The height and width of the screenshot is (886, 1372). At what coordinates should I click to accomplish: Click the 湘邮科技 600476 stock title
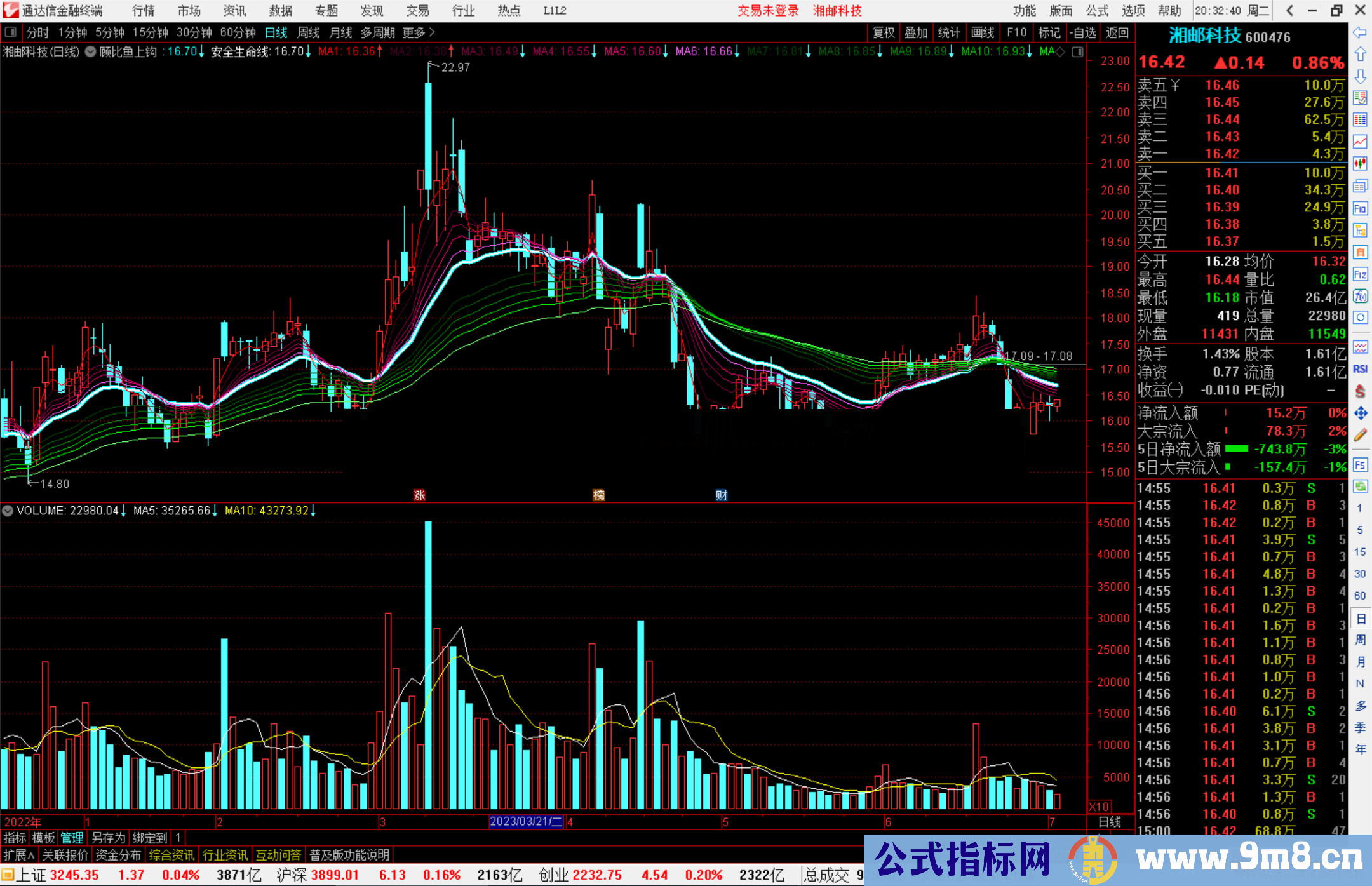1230,36
